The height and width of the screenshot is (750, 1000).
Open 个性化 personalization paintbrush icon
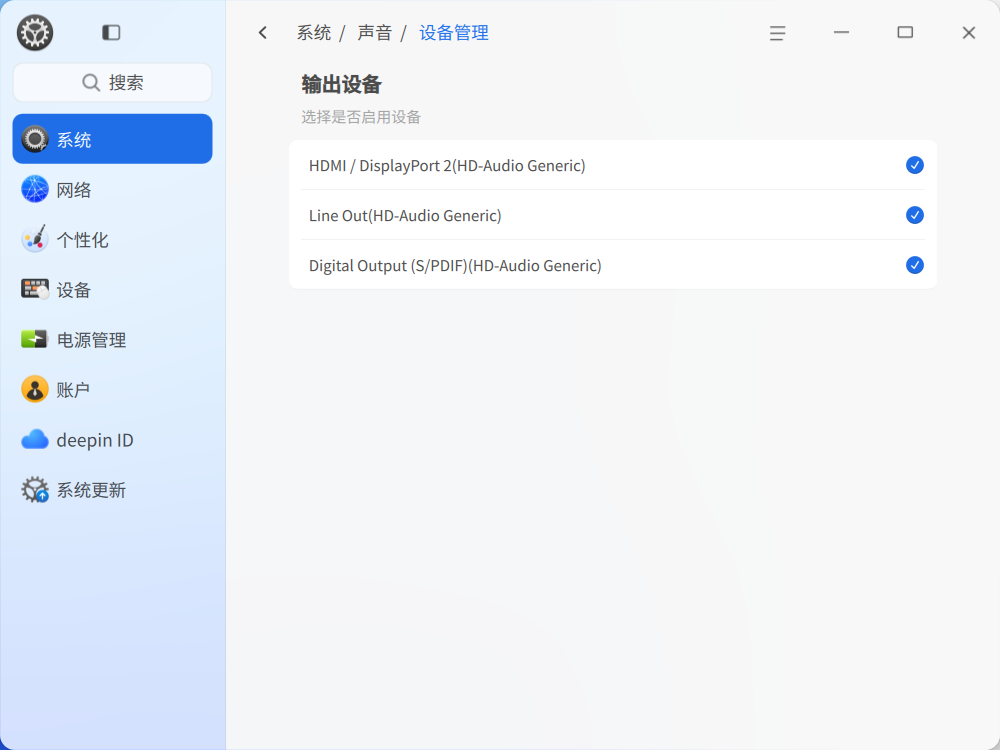pyautogui.click(x=34, y=239)
